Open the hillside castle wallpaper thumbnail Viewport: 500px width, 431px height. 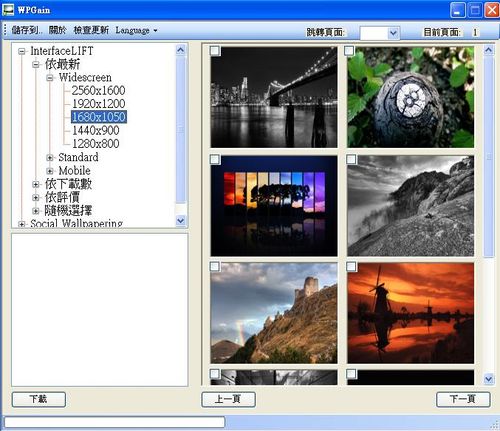click(x=274, y=313)
